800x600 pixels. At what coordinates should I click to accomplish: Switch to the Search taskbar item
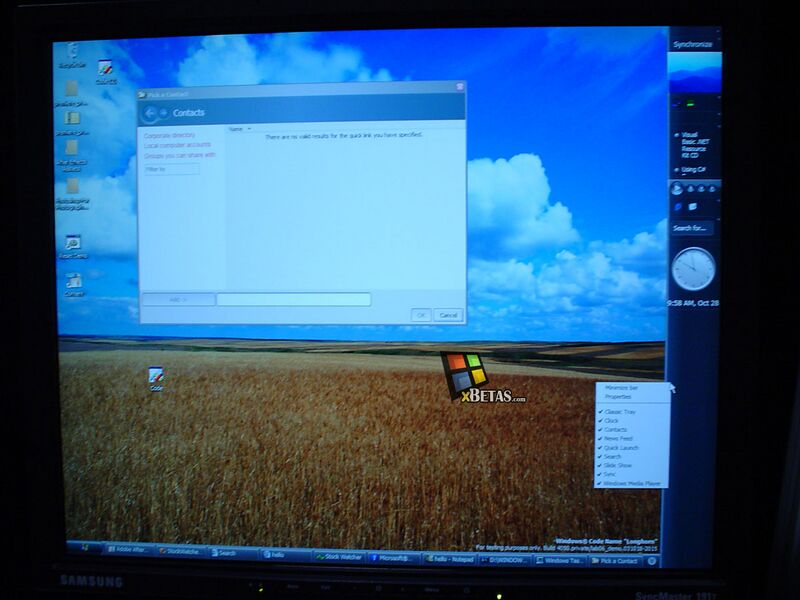tap(233, 553)
